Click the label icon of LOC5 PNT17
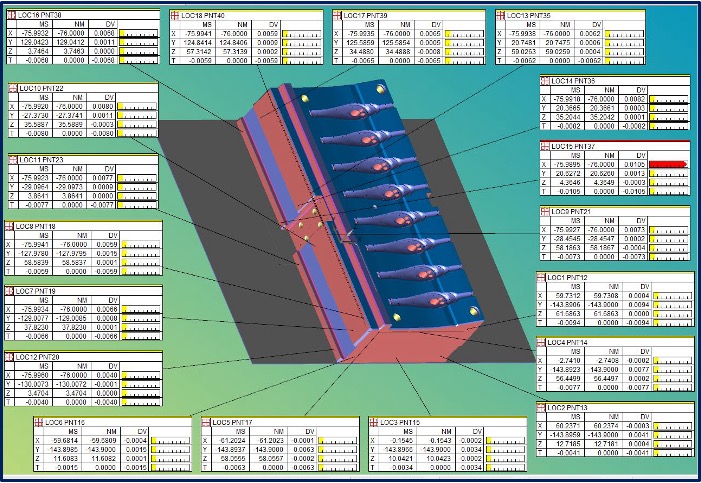Viewport: 701px width, 483px height. 206,422
